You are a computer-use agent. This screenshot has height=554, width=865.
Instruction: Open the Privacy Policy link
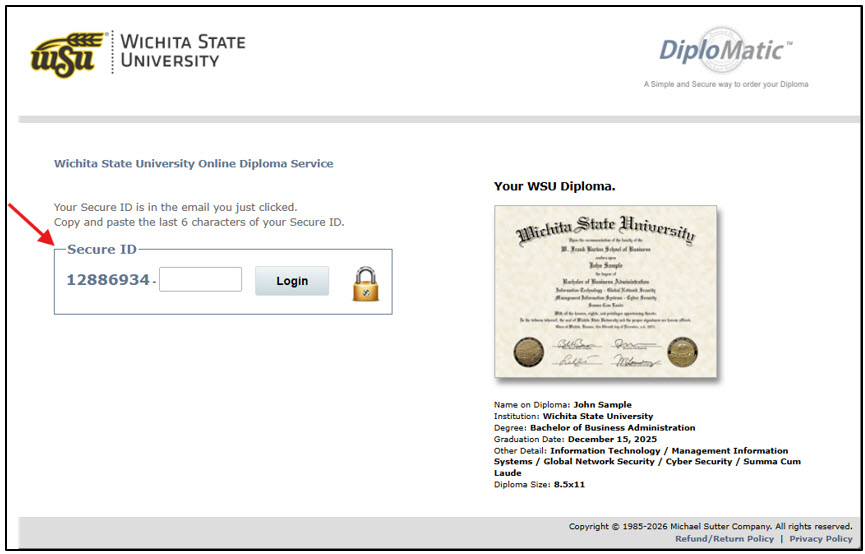[820, 539]
